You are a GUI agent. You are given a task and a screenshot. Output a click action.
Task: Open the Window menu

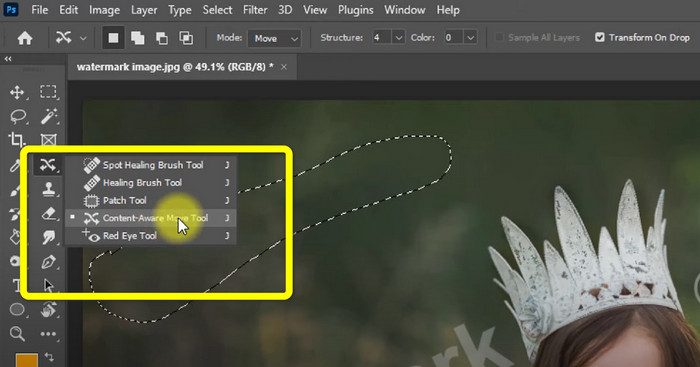click(404, 10)
